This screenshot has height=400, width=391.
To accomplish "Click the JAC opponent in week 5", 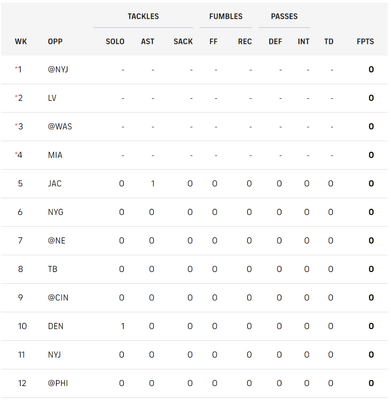I will pos(55,184).
